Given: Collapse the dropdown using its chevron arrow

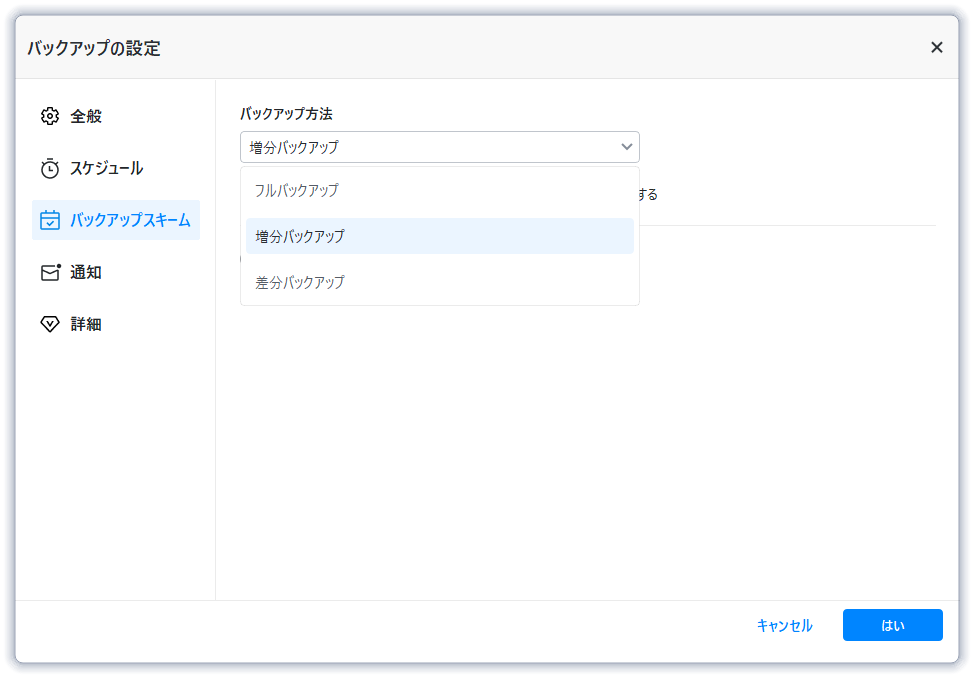Looking at the screenshot, I should (x=627, y=147).
